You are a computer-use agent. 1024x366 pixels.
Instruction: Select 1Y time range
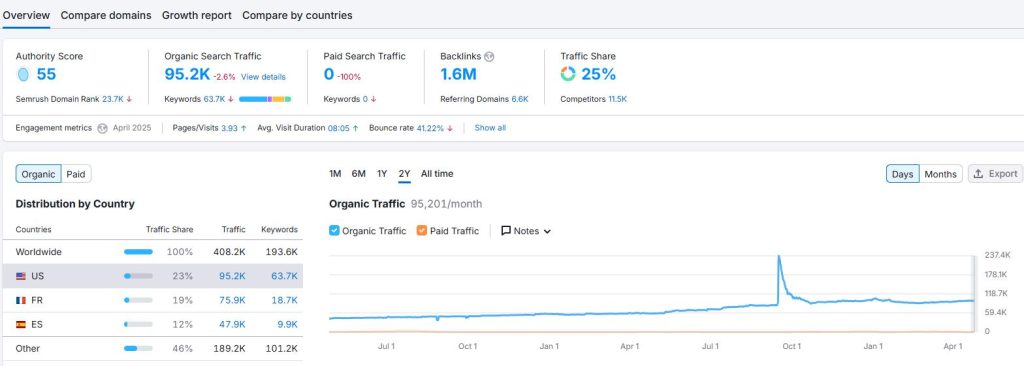(x=382, y=174)
